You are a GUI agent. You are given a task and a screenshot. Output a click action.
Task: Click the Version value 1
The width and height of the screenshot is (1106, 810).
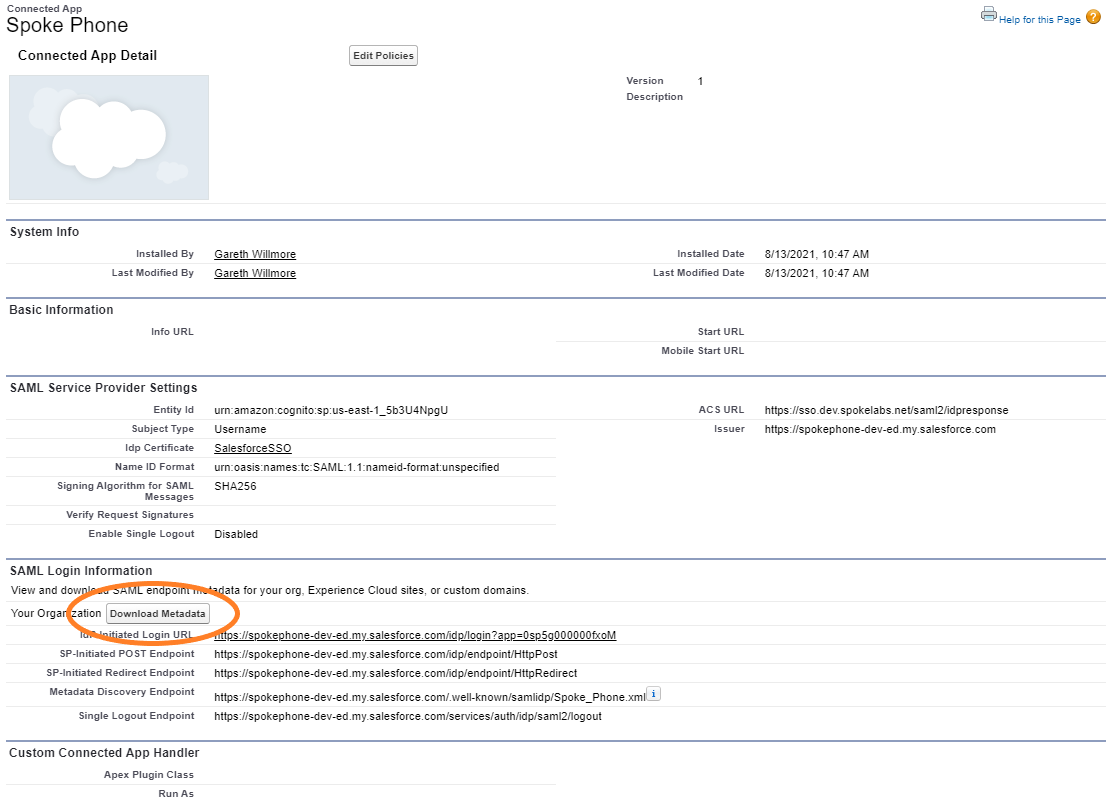coord(700,81)
